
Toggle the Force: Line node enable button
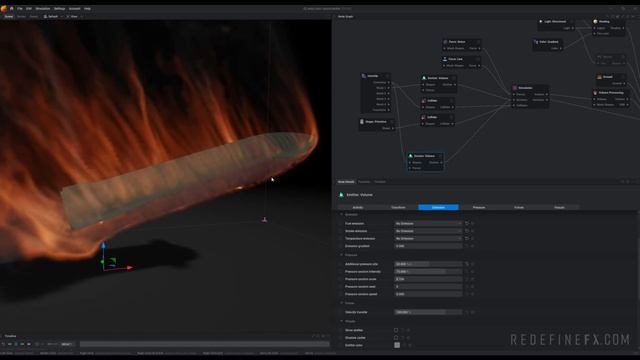click(x=477, y=59)
